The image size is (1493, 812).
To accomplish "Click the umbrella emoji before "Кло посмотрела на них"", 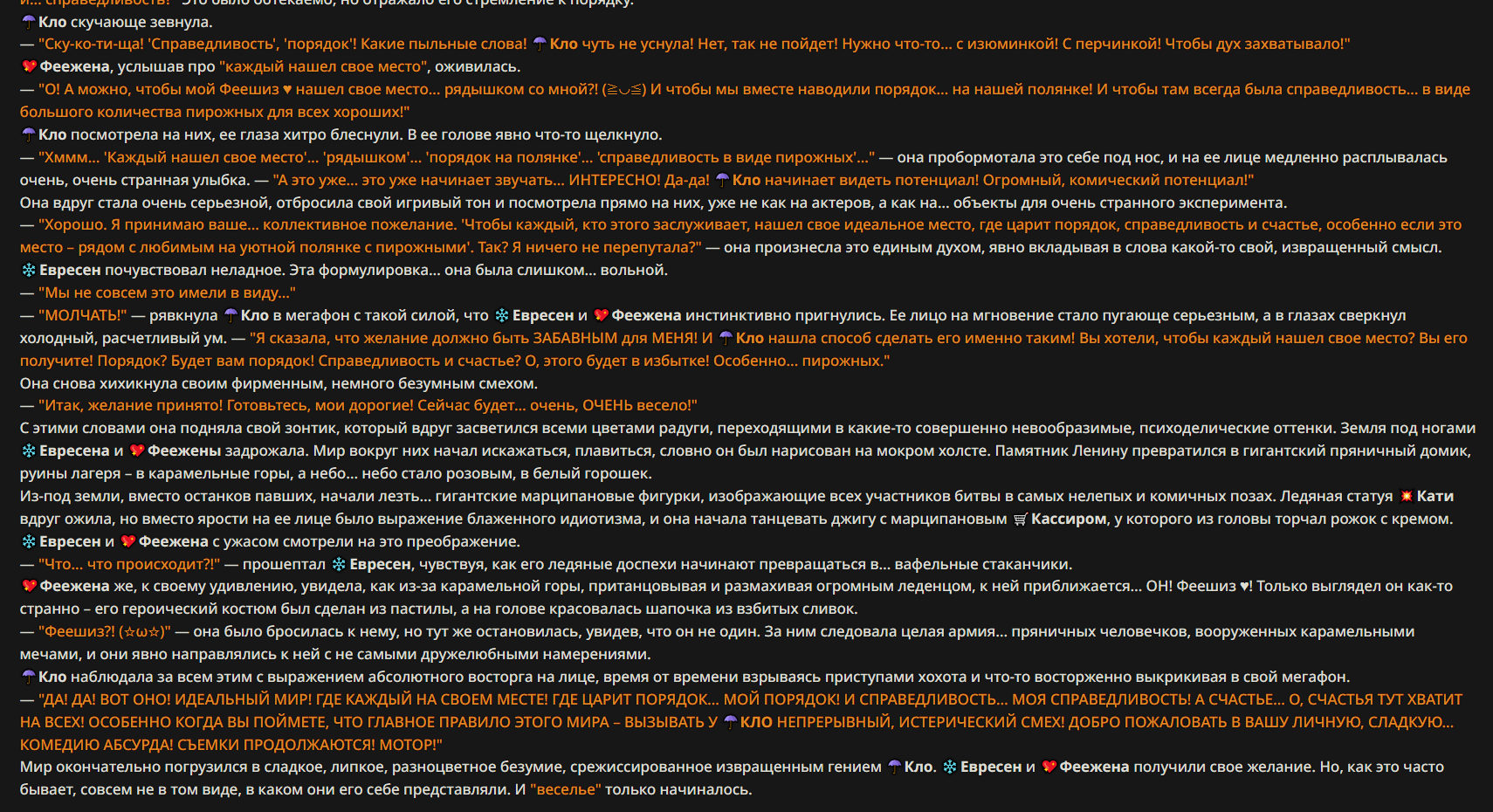I will (29, 134).
